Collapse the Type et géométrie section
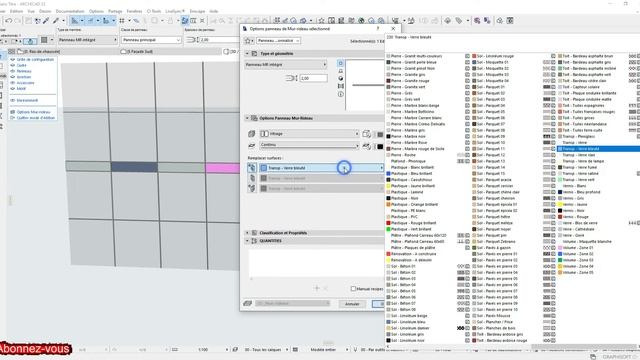 247,53
